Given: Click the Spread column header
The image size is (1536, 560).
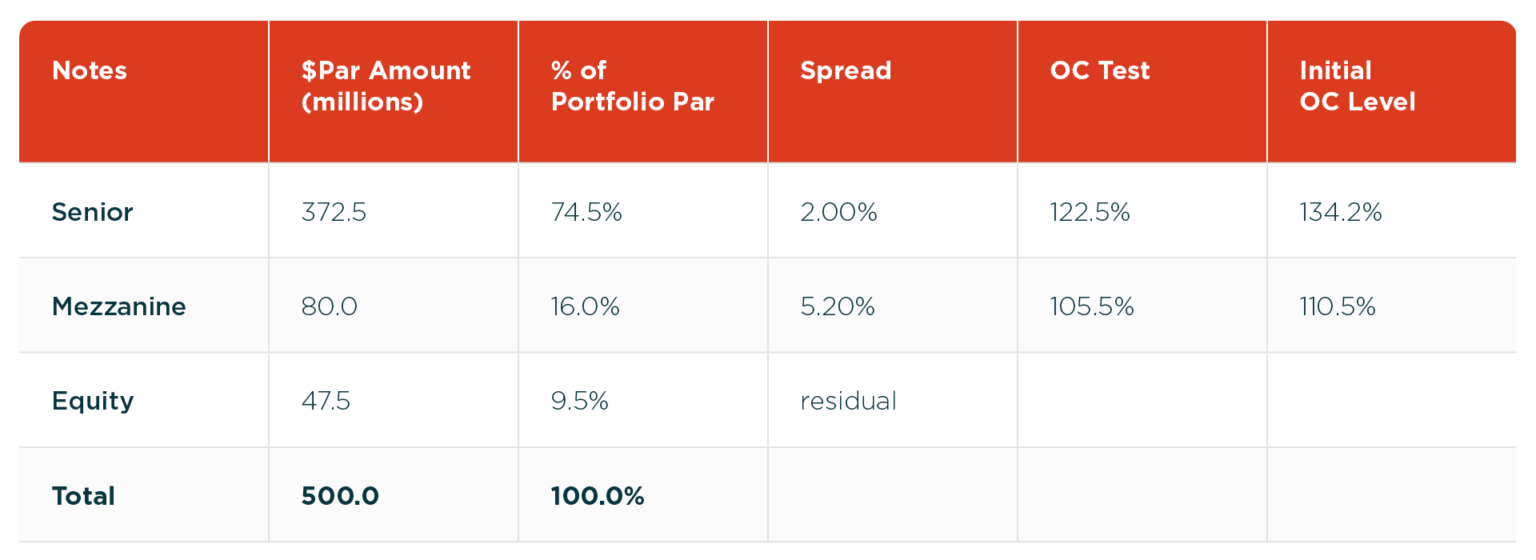Looking at the screenshot, I should [845, 71].
